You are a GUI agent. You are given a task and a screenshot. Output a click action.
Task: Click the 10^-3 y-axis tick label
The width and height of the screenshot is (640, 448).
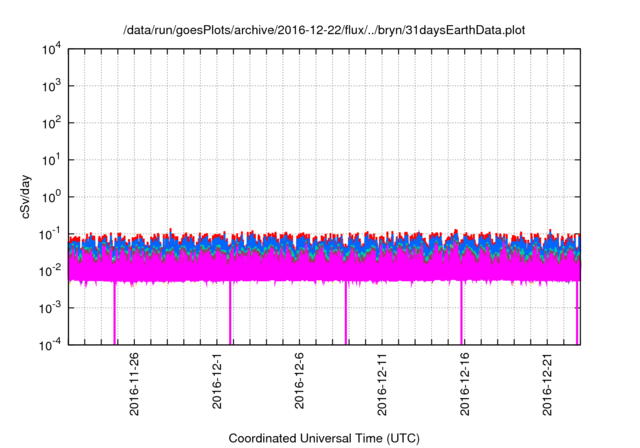50,307
